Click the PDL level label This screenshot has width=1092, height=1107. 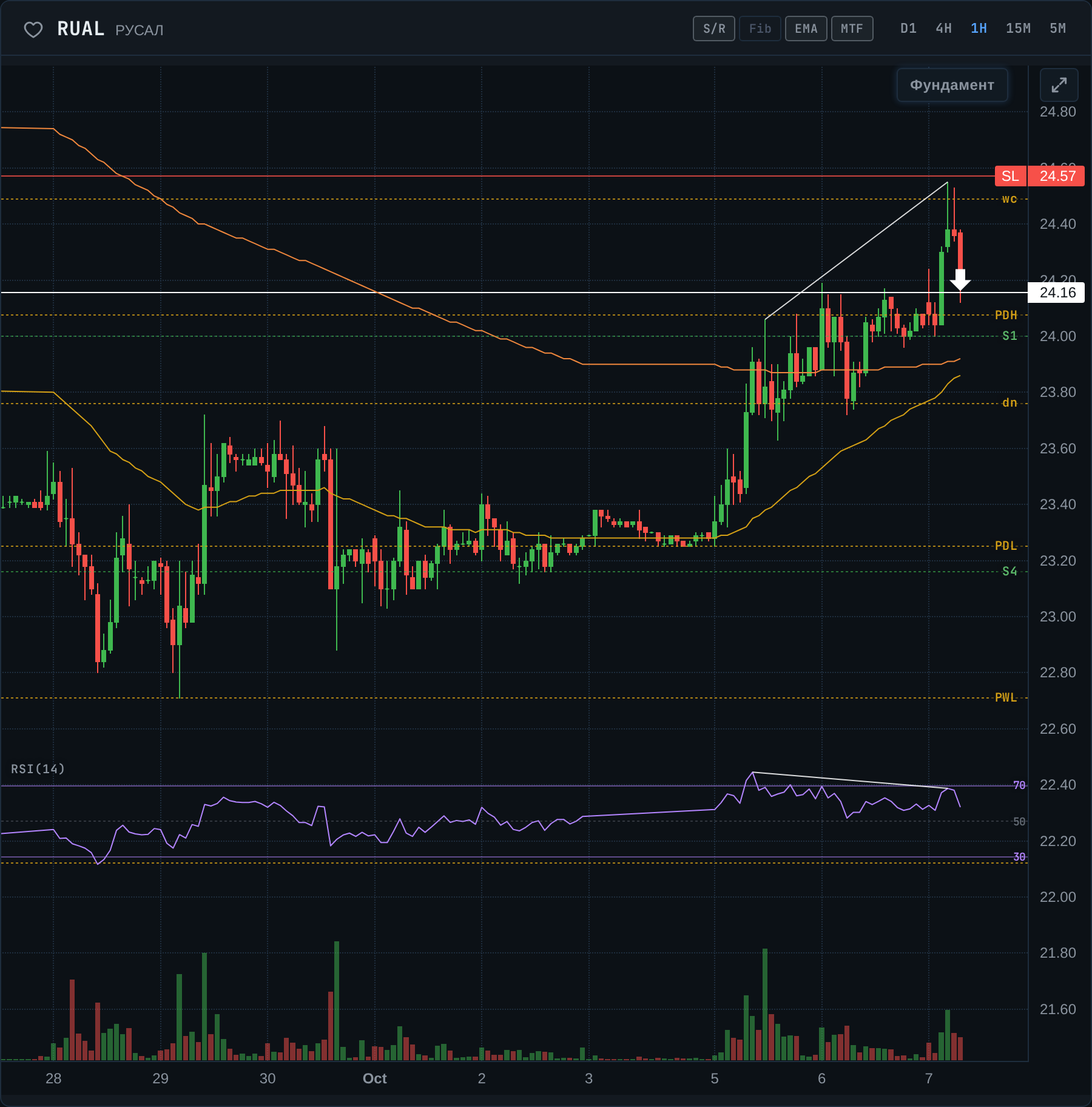tap(1006, 546)
